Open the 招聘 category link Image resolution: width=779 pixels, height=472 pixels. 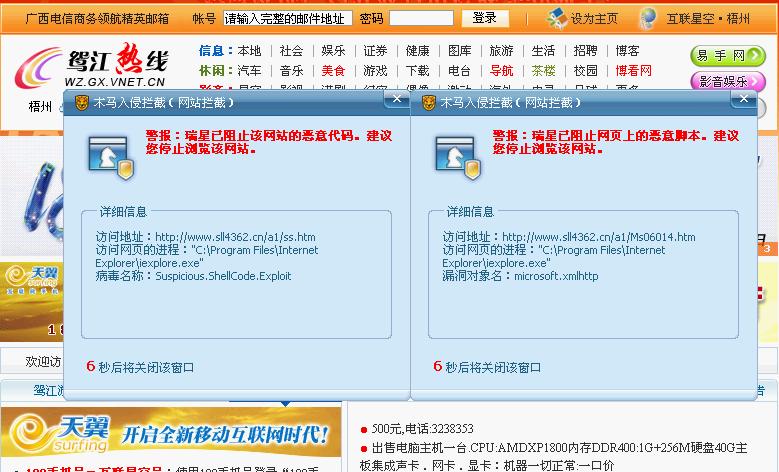(x=585, y=51)
